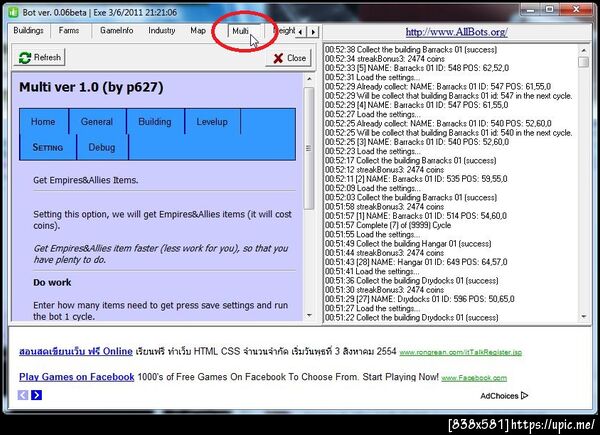600x435 pixels.
Task: Open the partially hidden Neighbors tab
Action: pyautogui.click(x=284, y=31)
